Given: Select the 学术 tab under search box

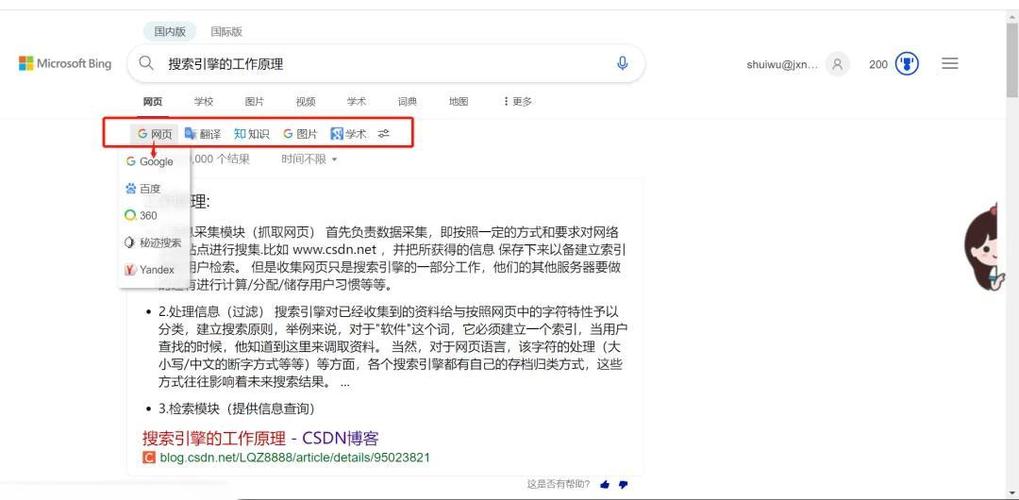Looking at the screenshot, I should [356, 101].
